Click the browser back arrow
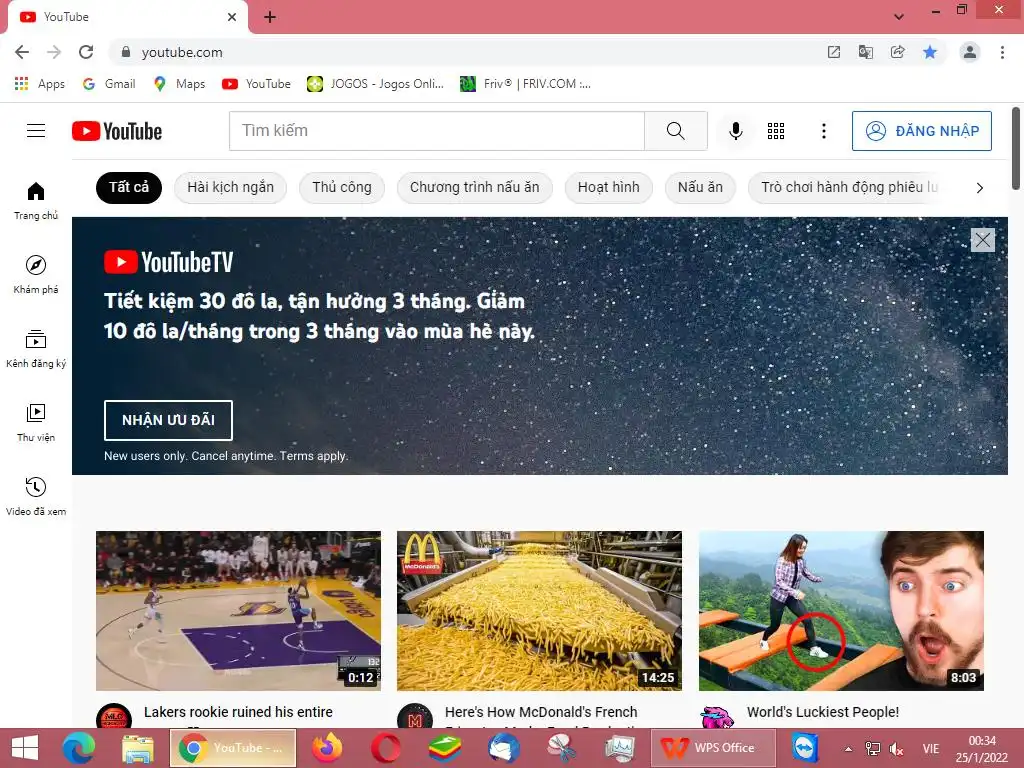1024x768 pixels. (22, 52)
